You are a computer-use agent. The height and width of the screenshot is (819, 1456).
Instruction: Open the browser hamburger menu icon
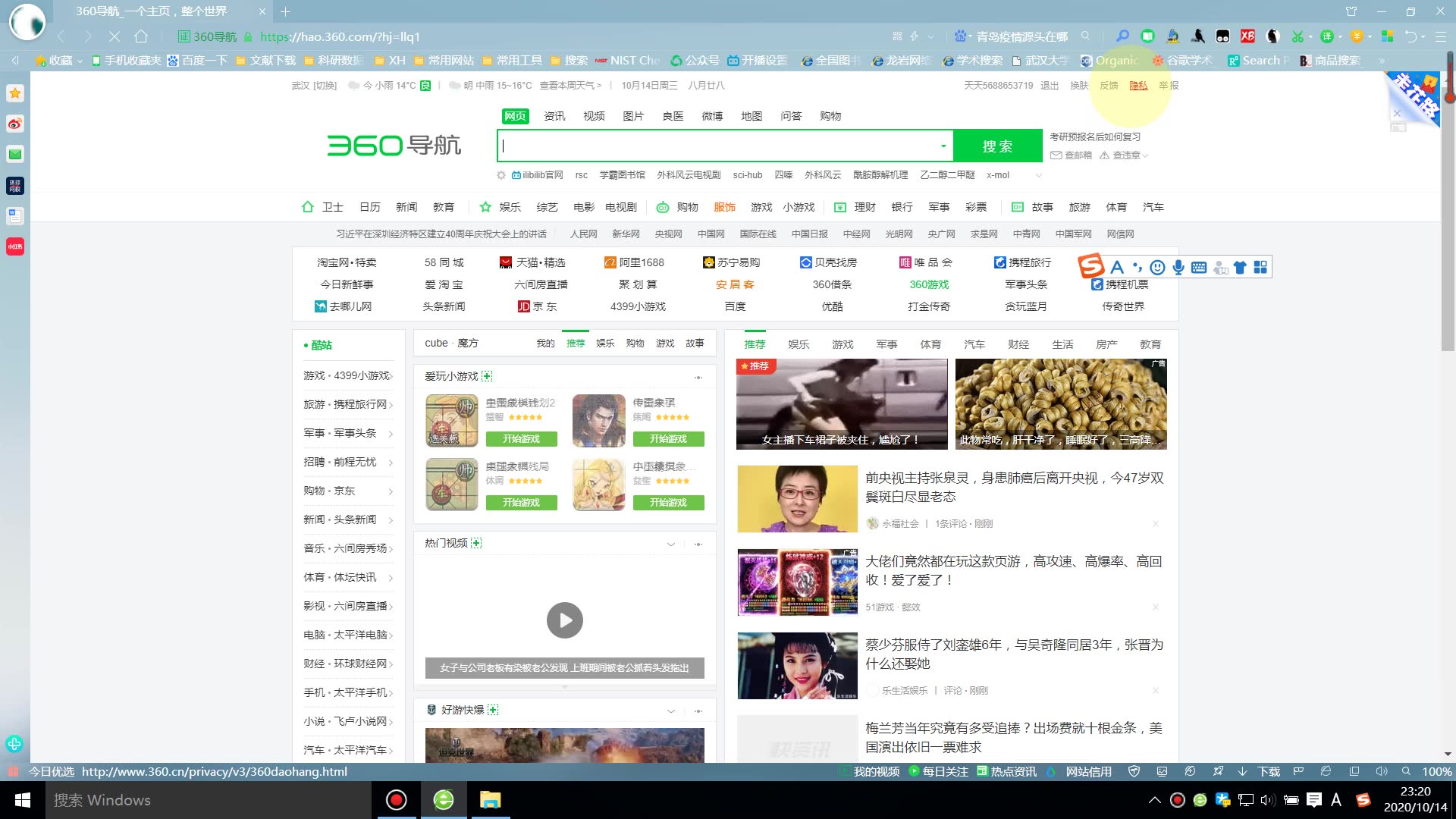(1440, 36)
